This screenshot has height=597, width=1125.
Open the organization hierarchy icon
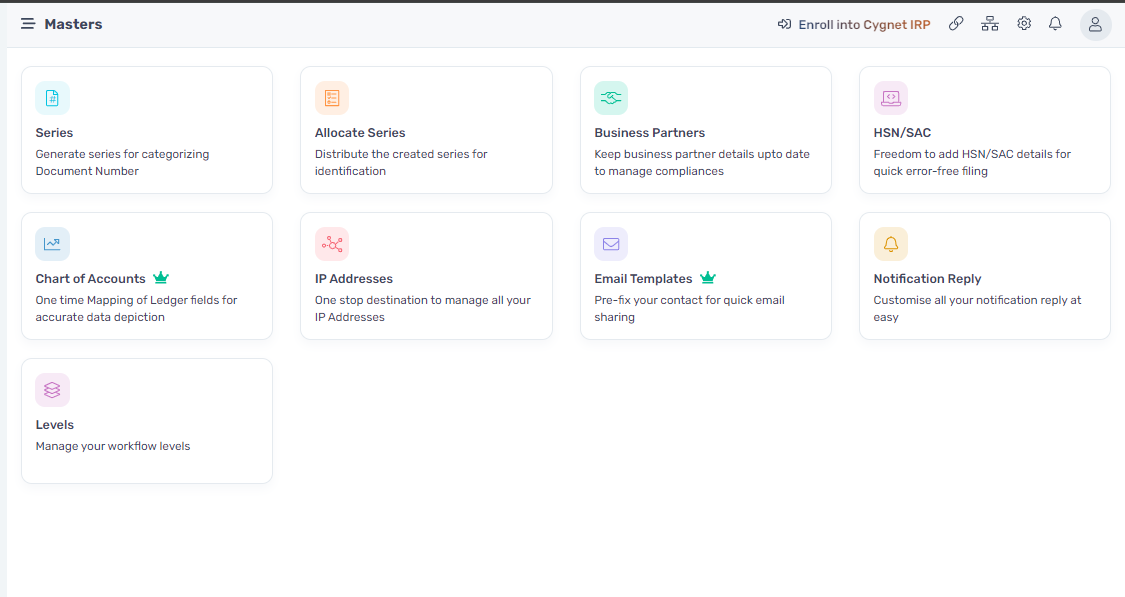(x=990, y=24)
